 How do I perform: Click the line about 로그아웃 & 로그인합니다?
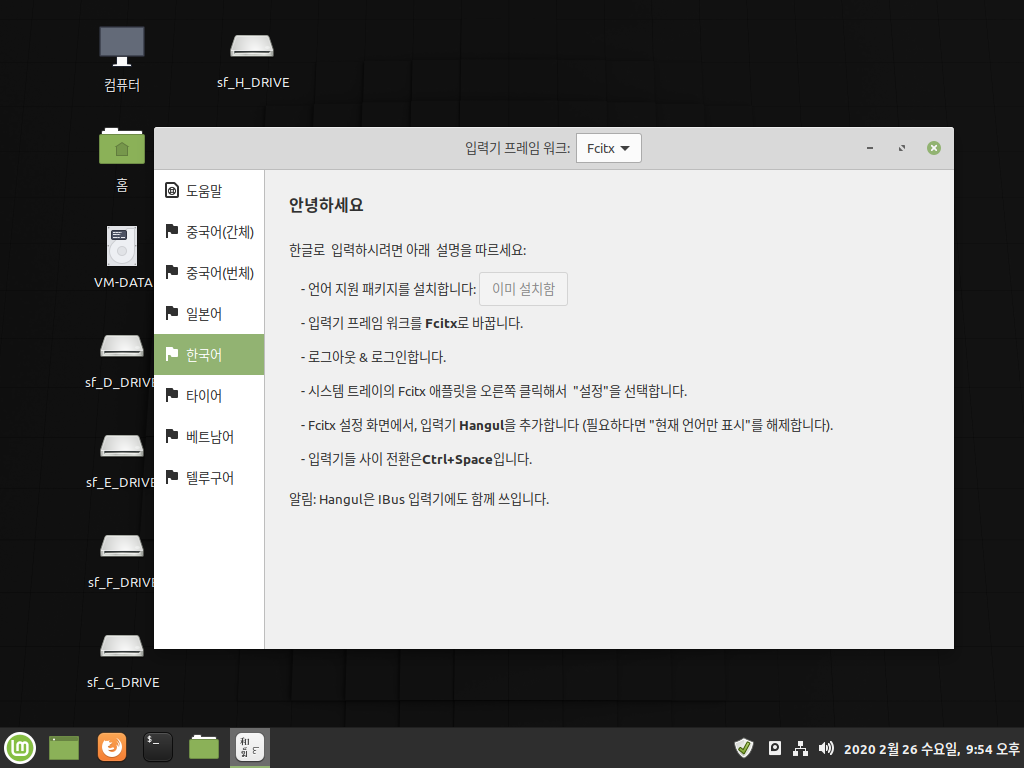point(374,357)
